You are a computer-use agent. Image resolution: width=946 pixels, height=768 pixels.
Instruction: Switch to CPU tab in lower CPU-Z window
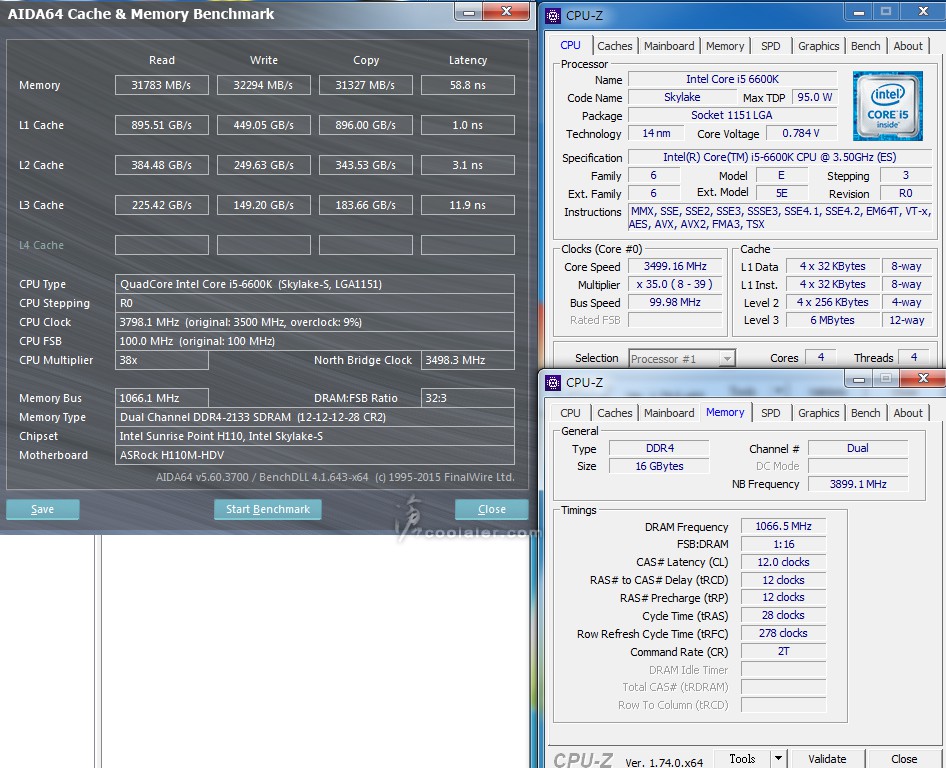(570, 413)
